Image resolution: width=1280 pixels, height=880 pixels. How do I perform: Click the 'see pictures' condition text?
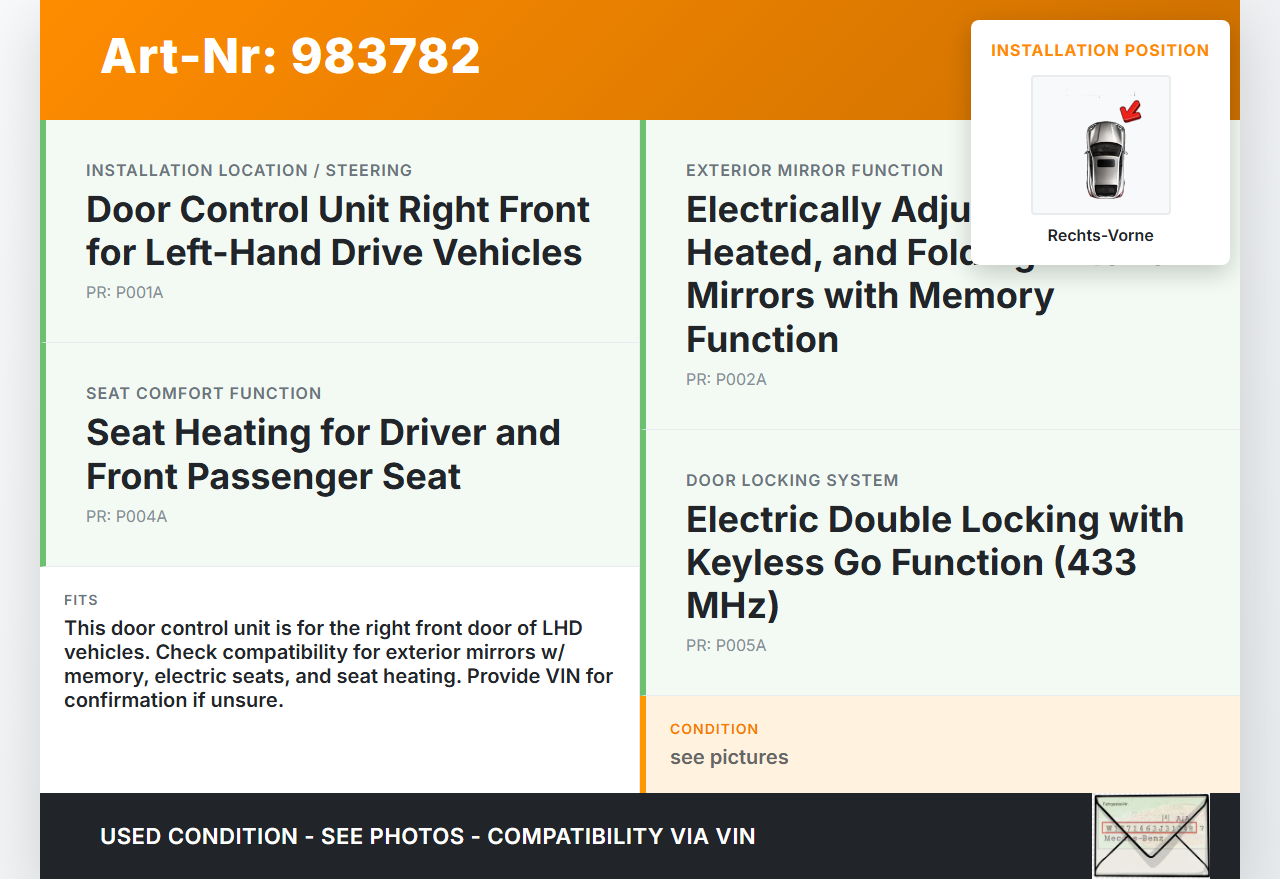[x=729, y=758]
